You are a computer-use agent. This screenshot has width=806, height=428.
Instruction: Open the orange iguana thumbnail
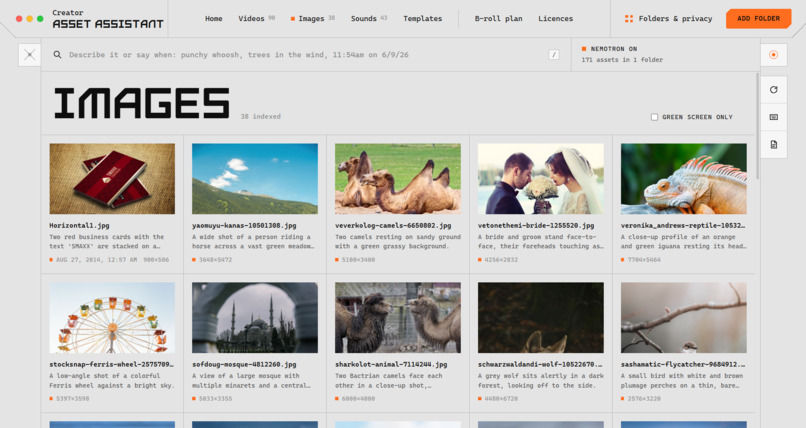684,178
